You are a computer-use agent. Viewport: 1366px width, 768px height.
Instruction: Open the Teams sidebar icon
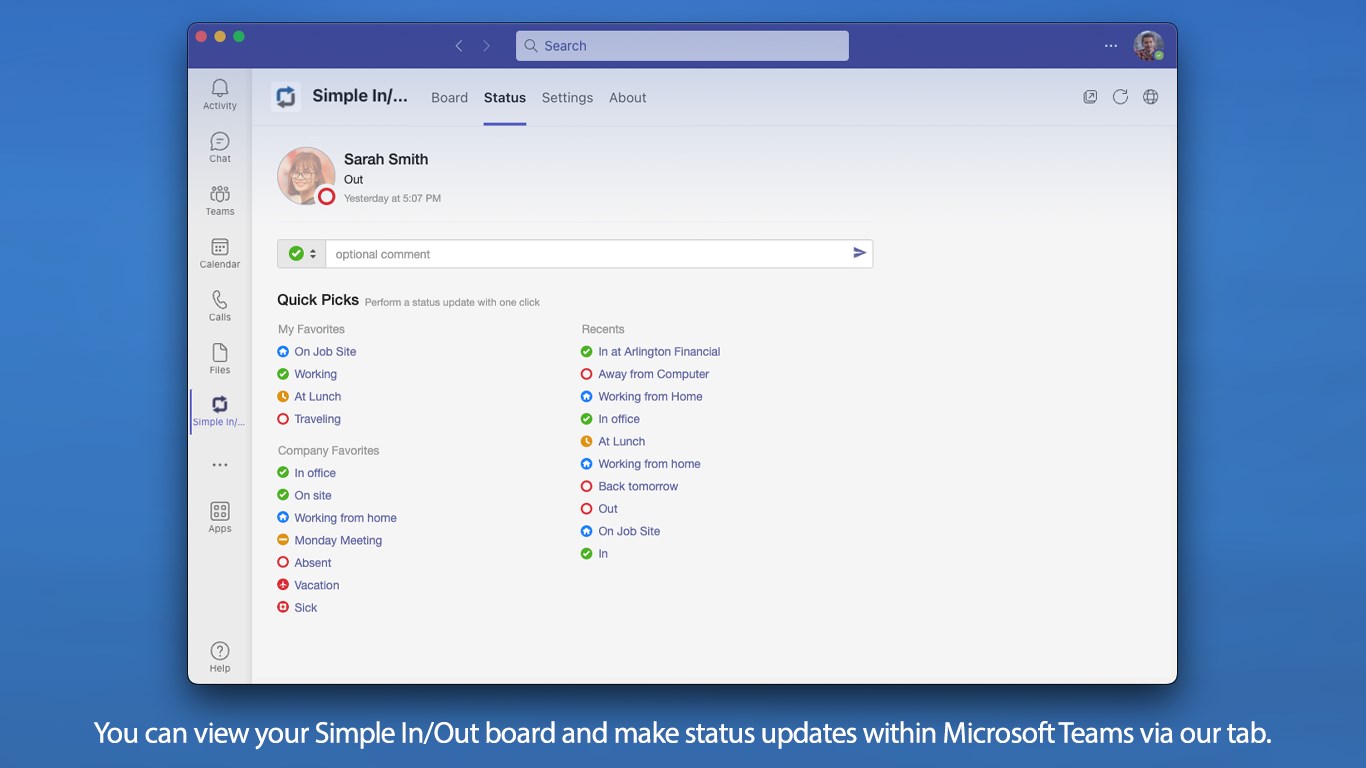click(x=220, y=200)
